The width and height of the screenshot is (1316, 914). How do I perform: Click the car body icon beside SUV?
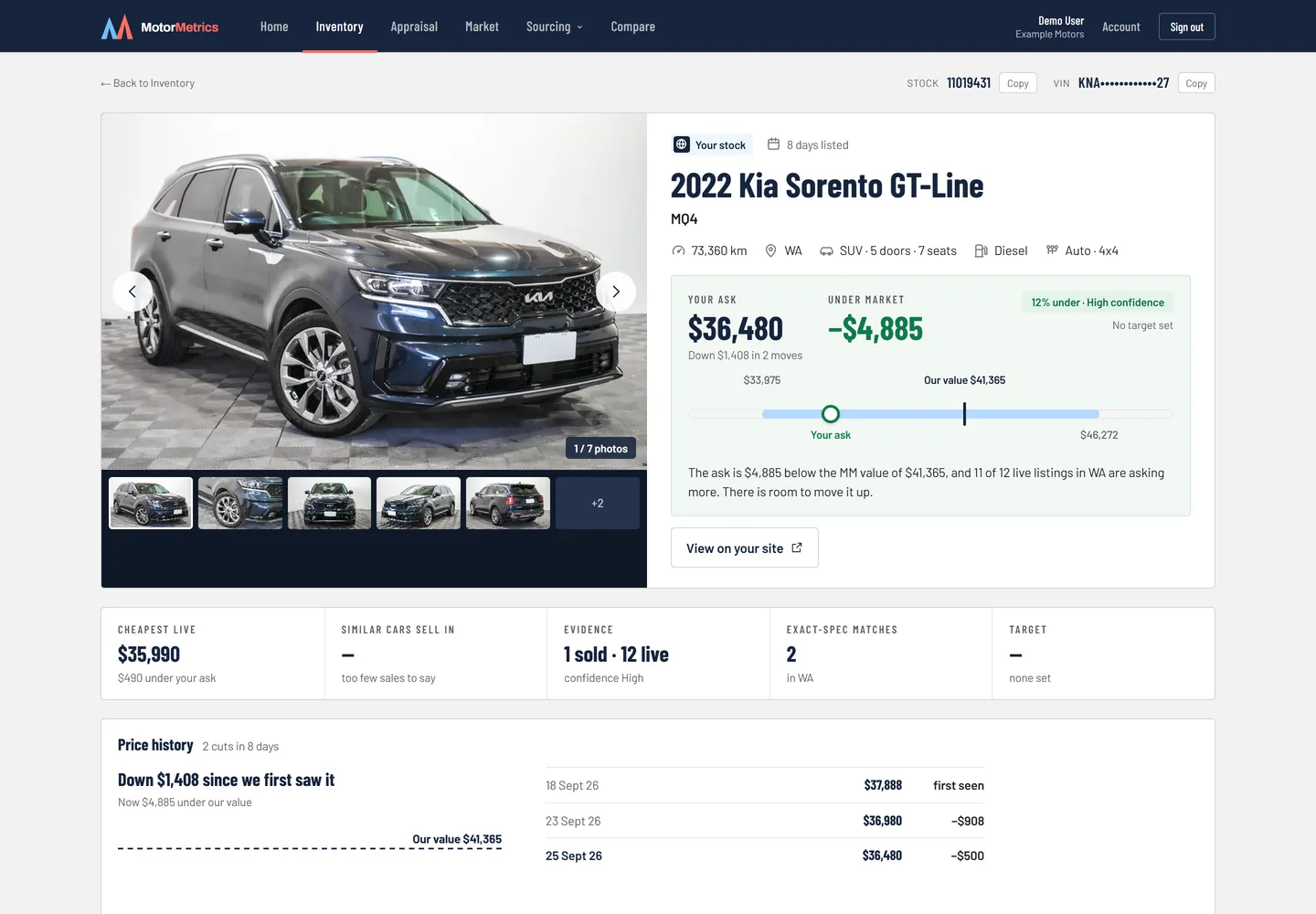[826, 250]
